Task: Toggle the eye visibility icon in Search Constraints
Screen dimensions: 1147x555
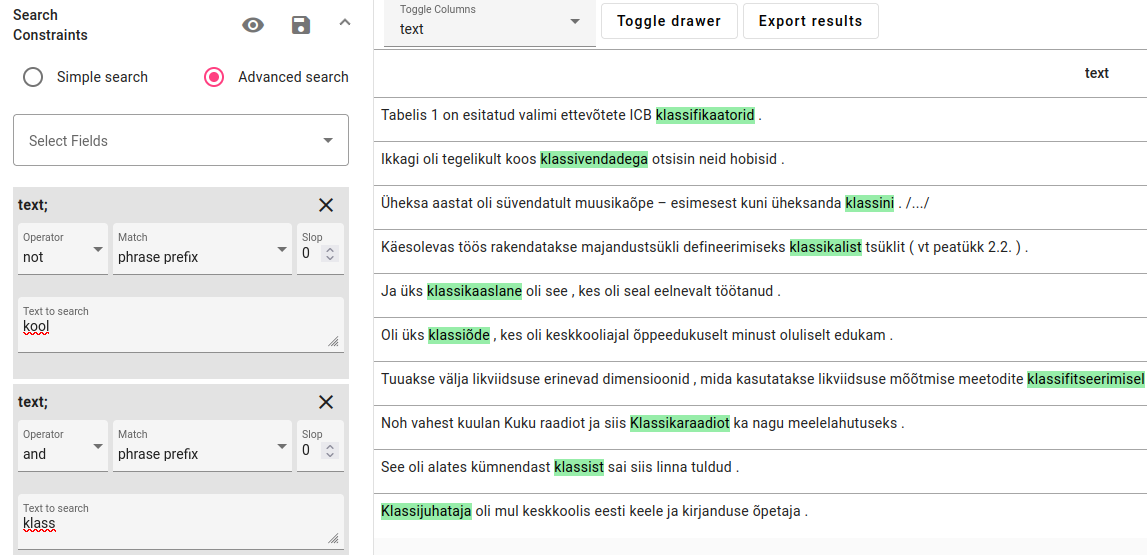Action: (x=253, y=25)
